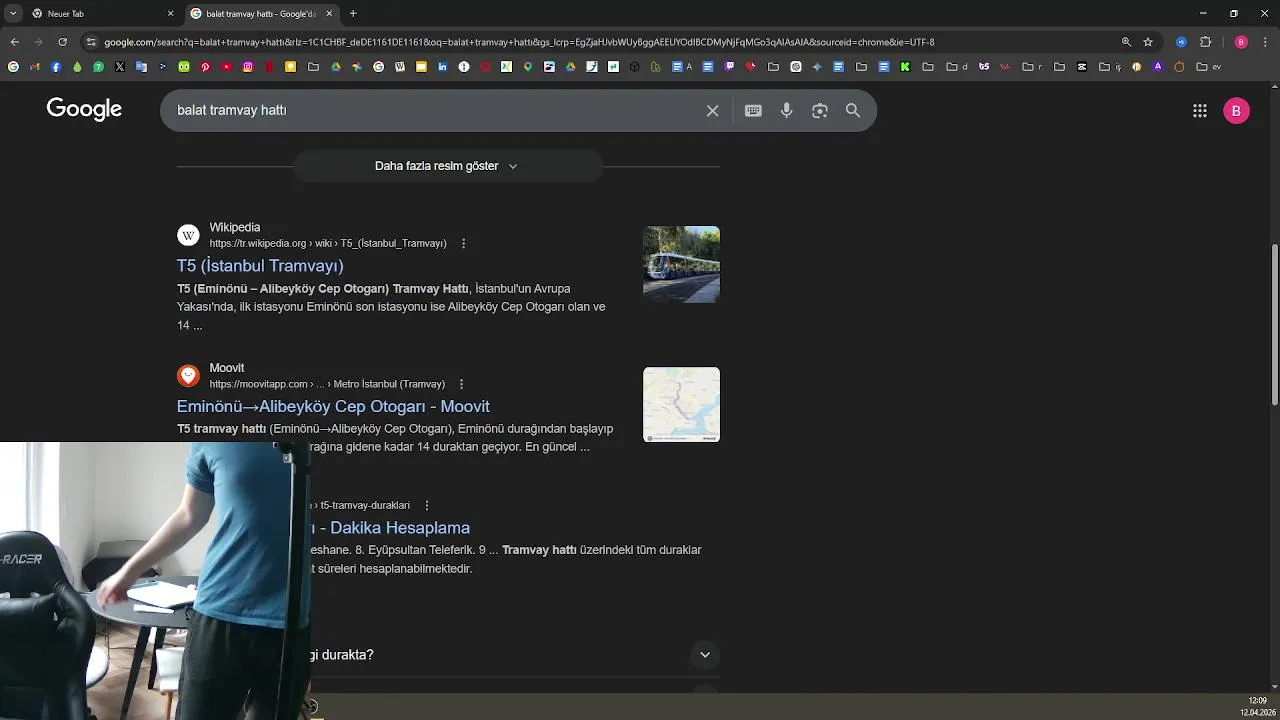Viewport: 1280px width, 720px height.
Task: Search by image with Google Lens
Action: 820,111
